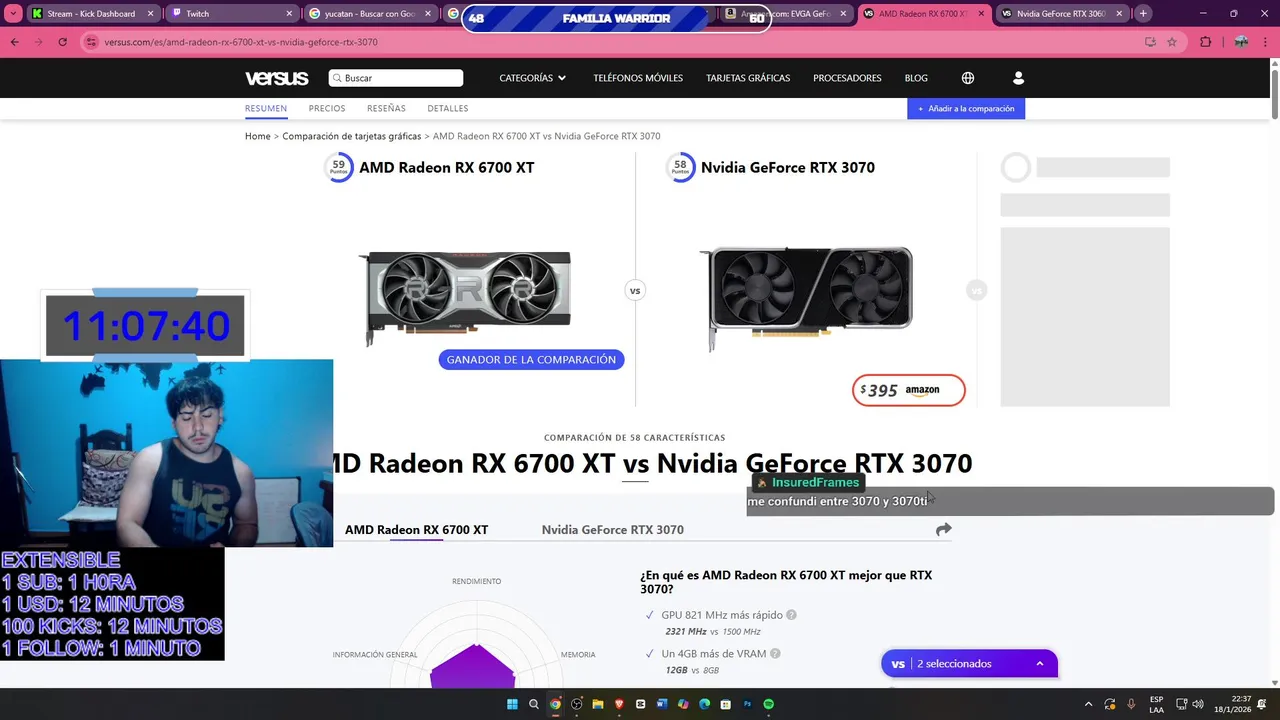Open the Windows Start menu
Screen dimensions: 1280x720
(x=512, y=704)
